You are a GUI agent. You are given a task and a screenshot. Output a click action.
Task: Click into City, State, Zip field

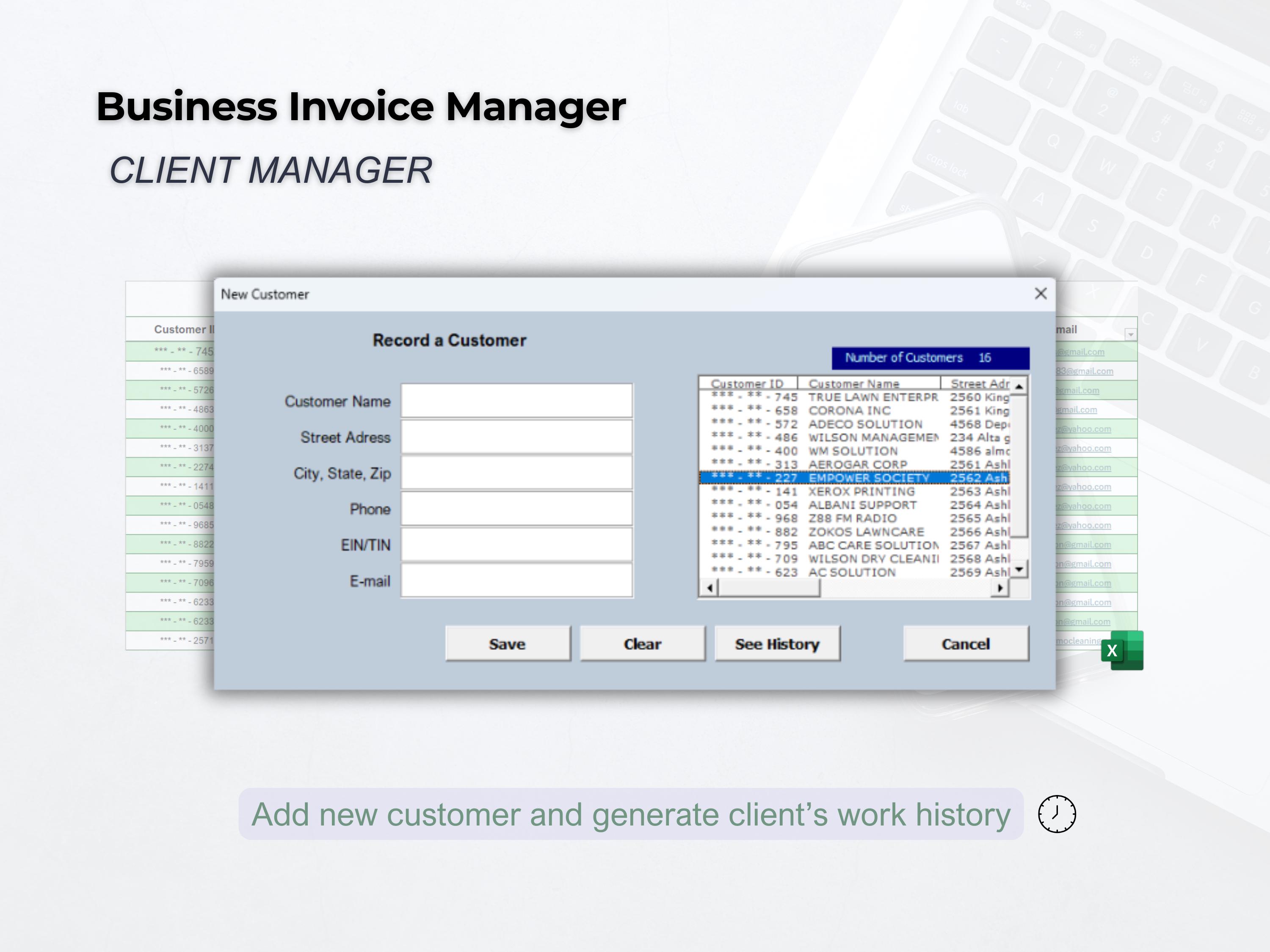(517, 473)
